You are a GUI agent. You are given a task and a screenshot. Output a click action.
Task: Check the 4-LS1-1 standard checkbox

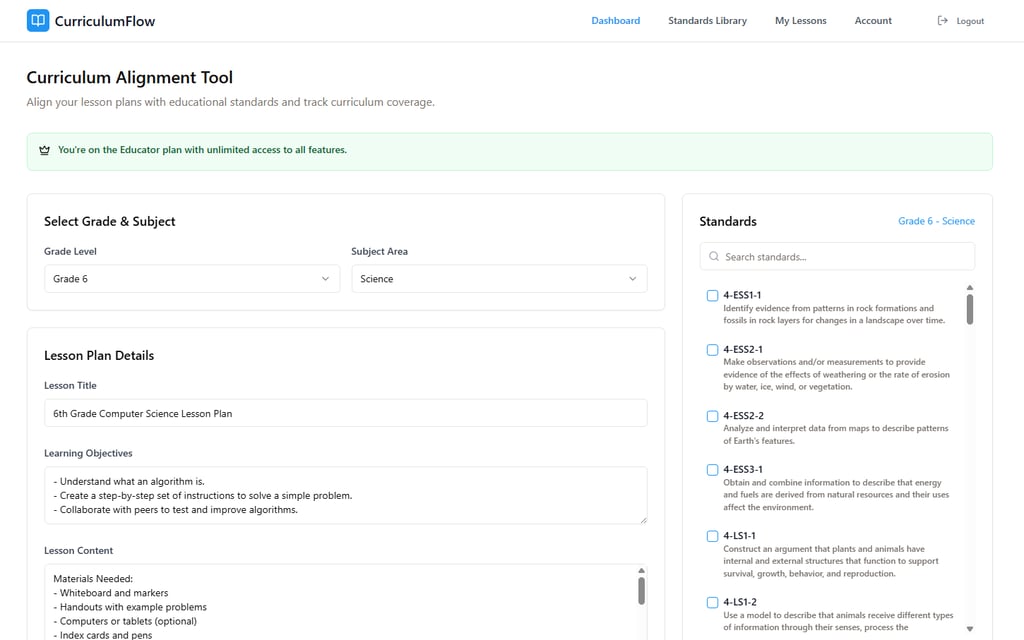point(712,536)
